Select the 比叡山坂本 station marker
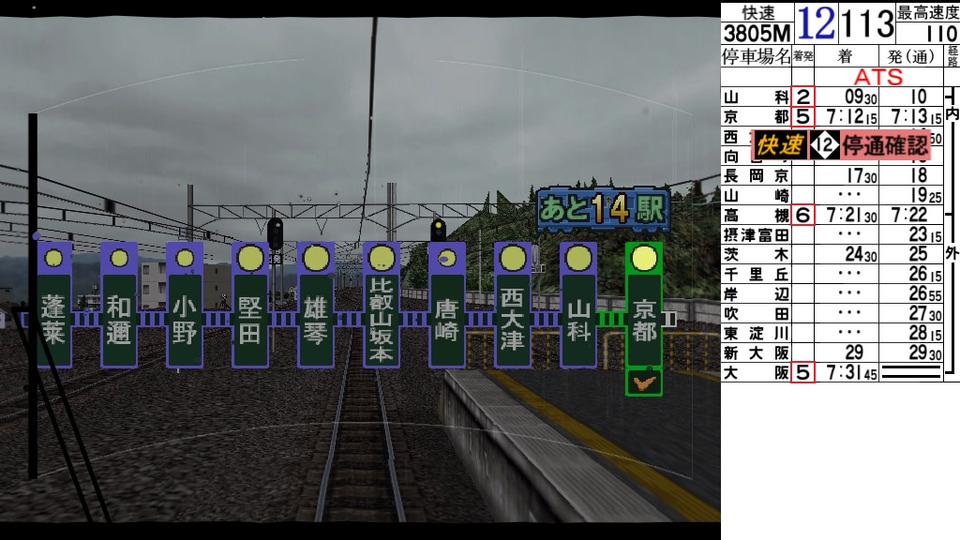Image resolution: width=960 pixels, height=540 pixels. [381, 304]
